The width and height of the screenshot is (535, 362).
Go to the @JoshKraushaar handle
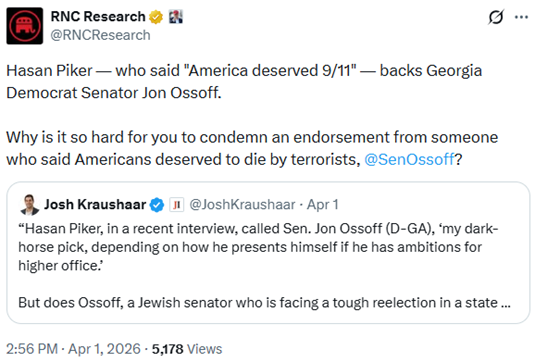(x=242, y=205)
